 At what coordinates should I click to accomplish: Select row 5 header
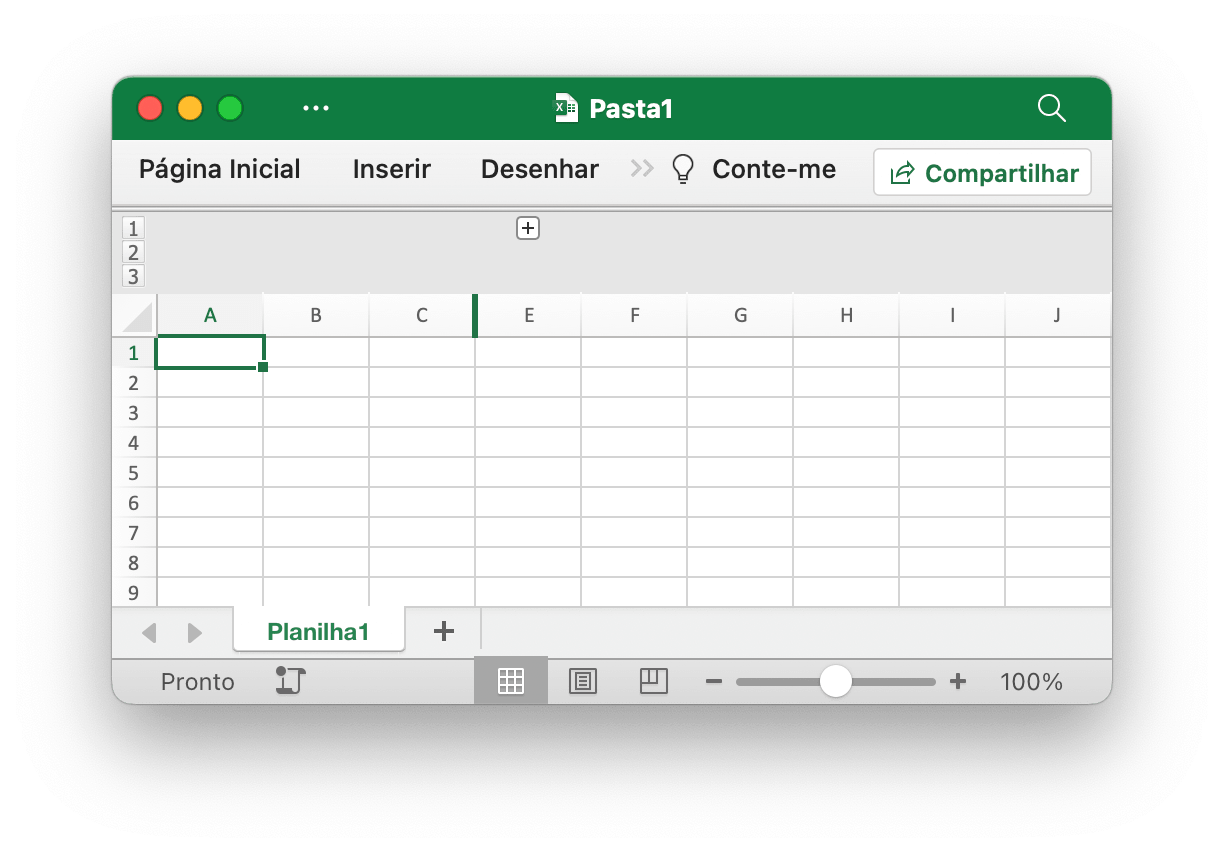coord(134,473)
